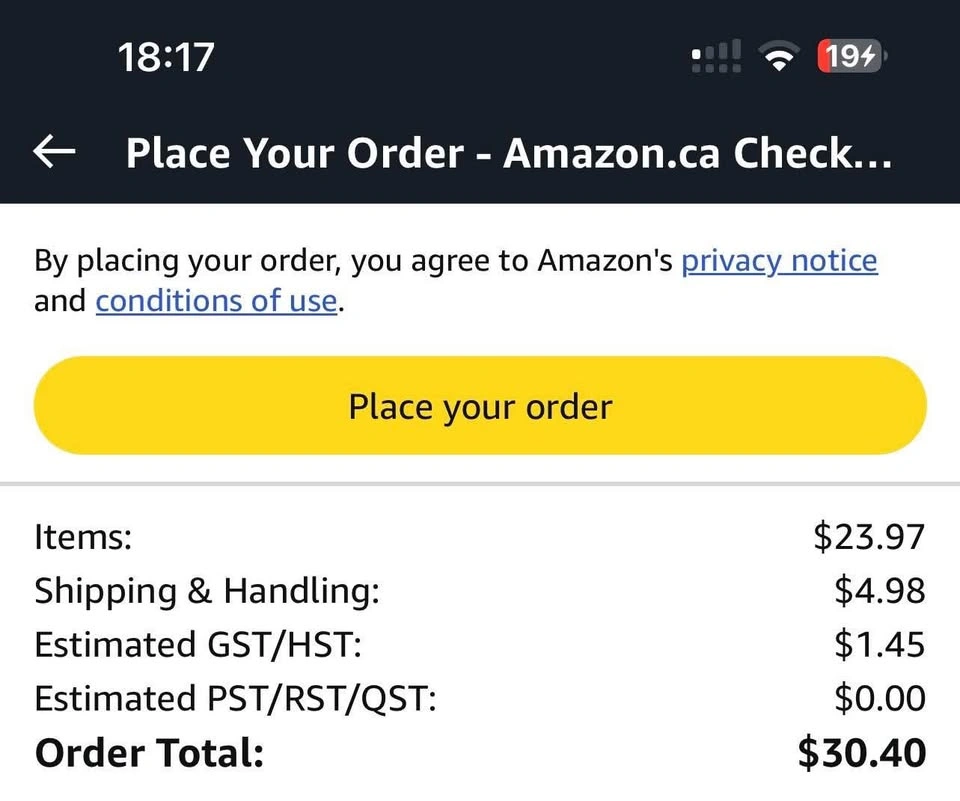The image size is (960, 801).
Task: Tap the $30.40 order total amount
Action: [x=862, y=753]
